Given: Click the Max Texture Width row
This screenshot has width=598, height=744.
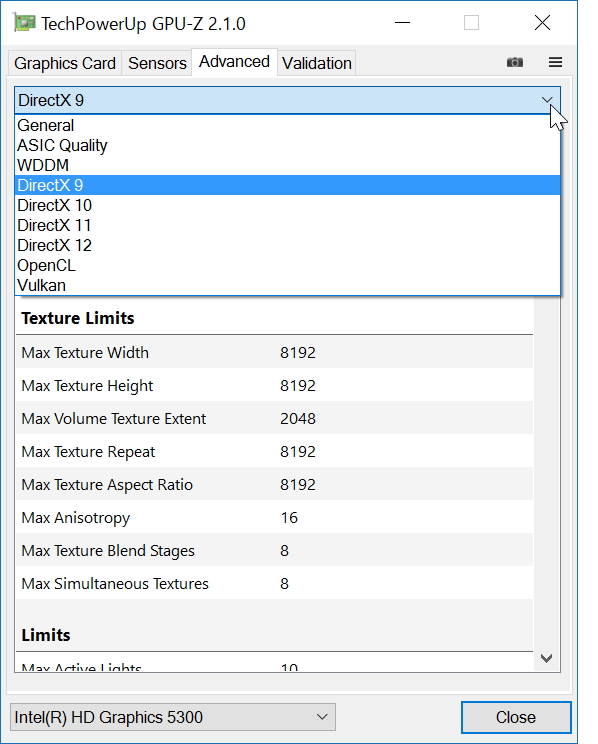Looking at the screenshot, I should (x=274, y=352).
